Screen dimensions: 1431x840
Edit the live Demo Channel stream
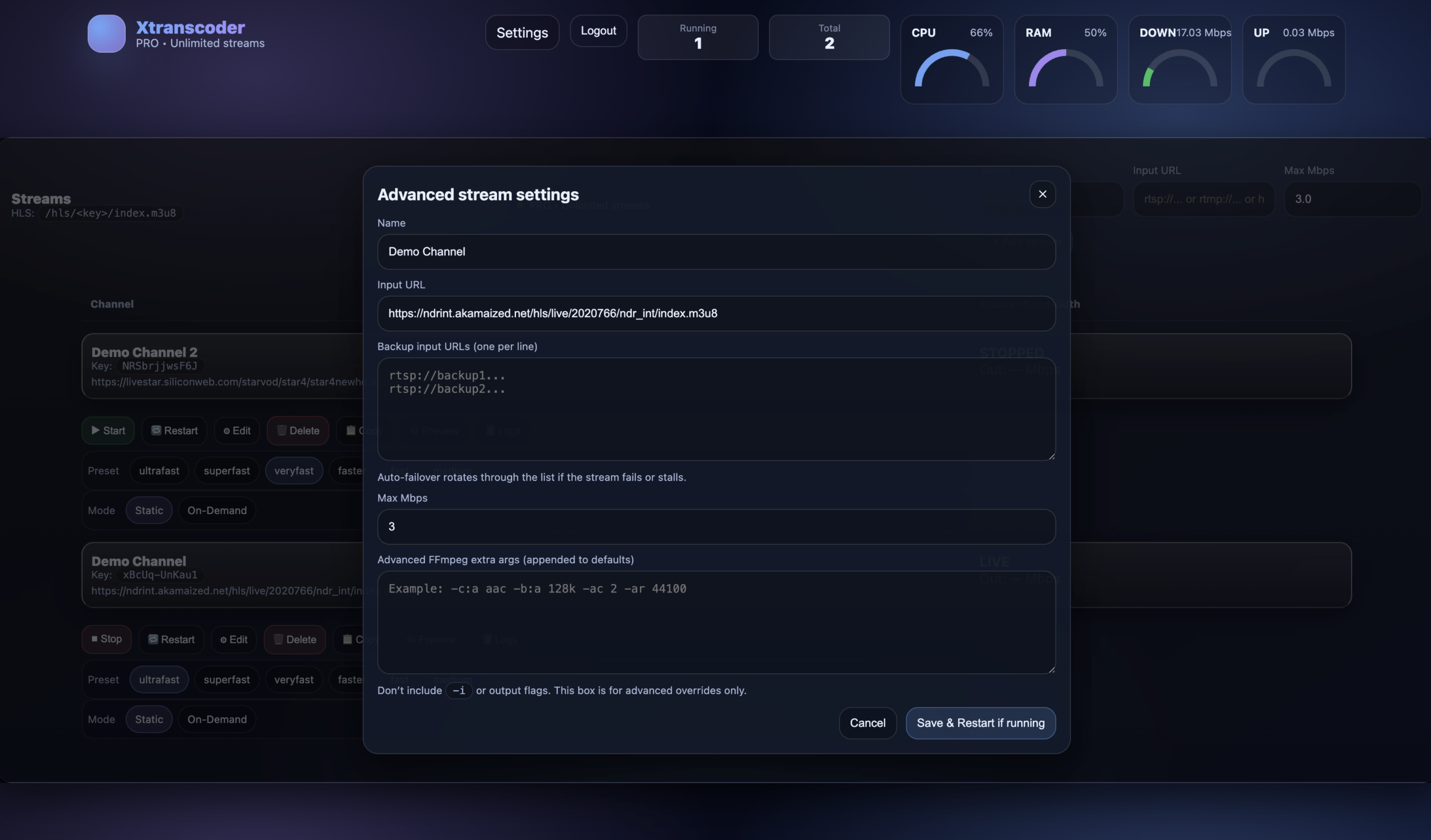[x=234, y=639]
